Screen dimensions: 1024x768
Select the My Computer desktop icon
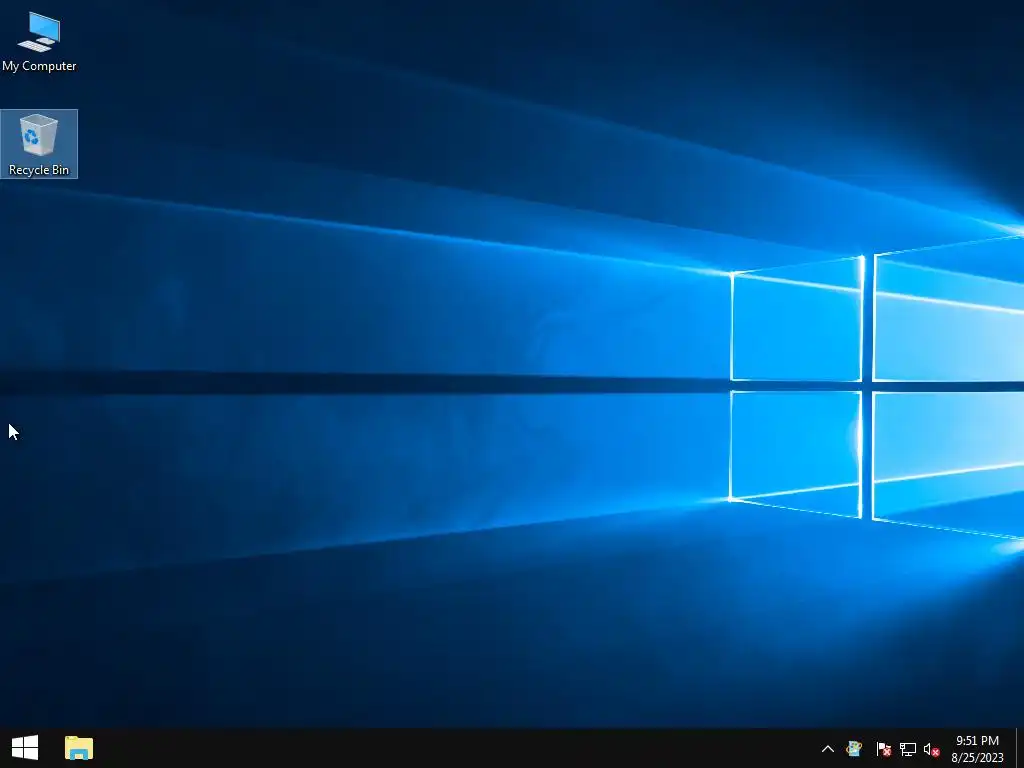[x=39, y=42]
